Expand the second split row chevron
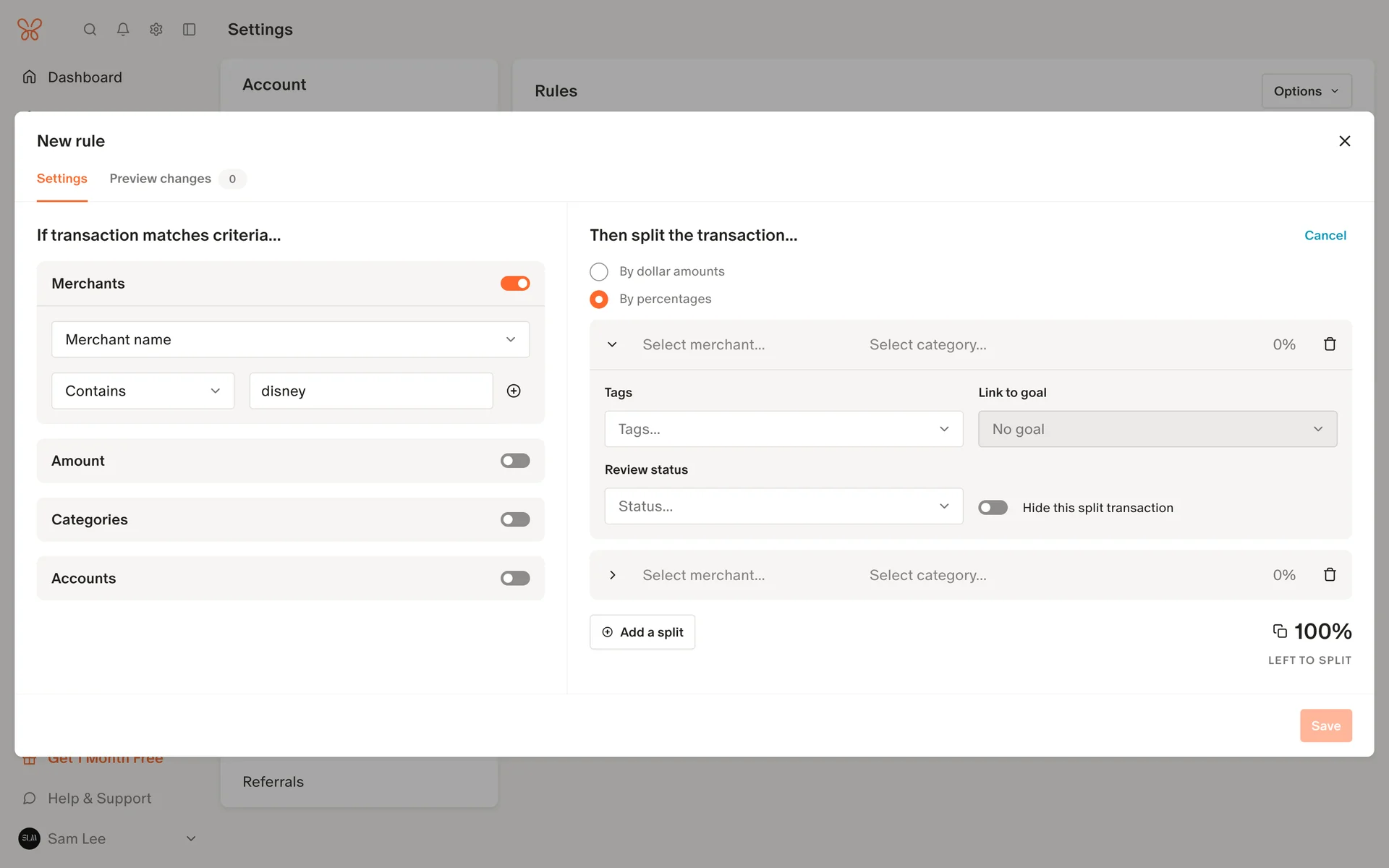Screen dimensions: 1389x868 [613, 575]
